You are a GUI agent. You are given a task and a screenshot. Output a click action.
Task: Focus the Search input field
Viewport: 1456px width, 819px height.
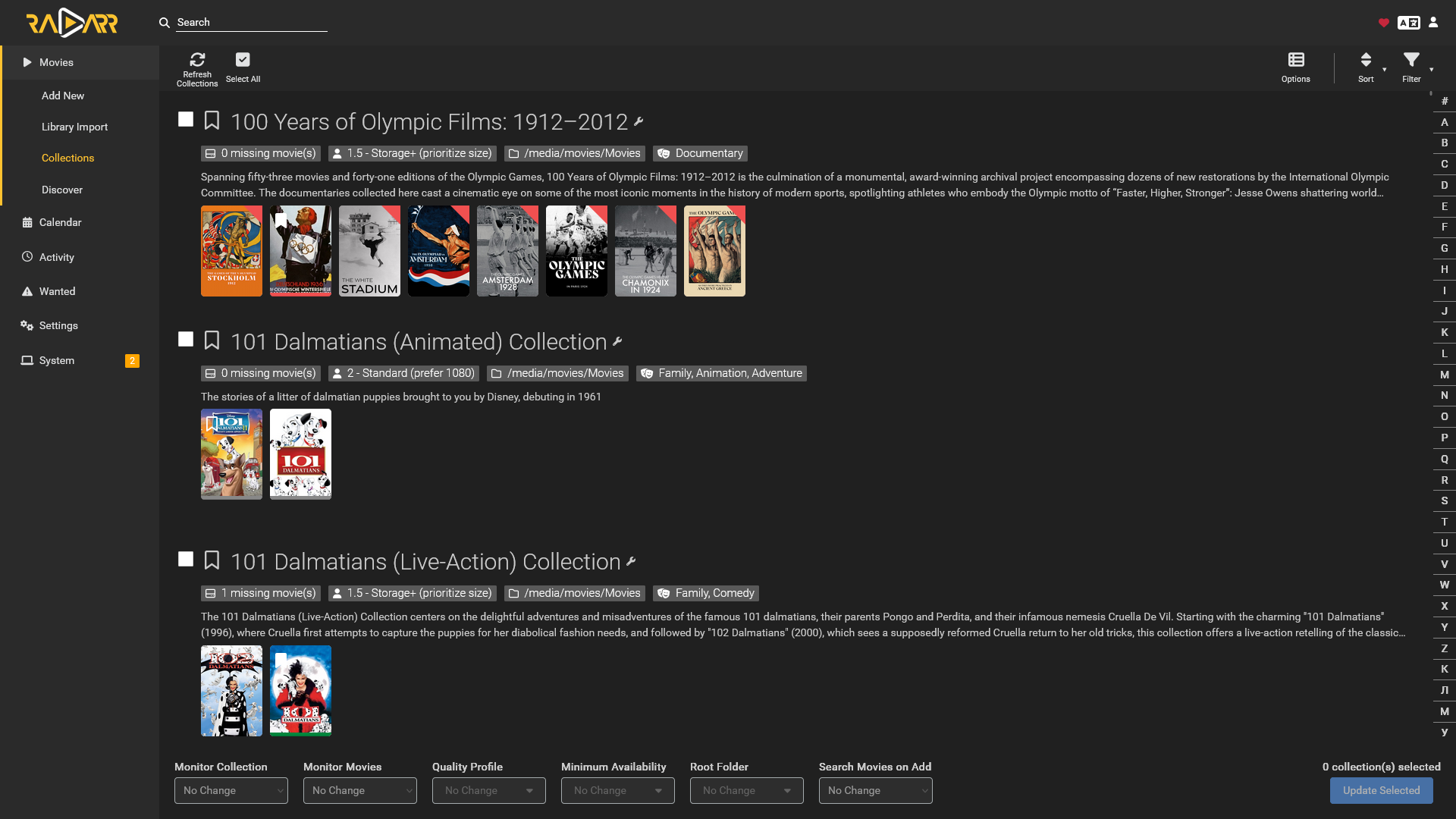tap(252, 22)
